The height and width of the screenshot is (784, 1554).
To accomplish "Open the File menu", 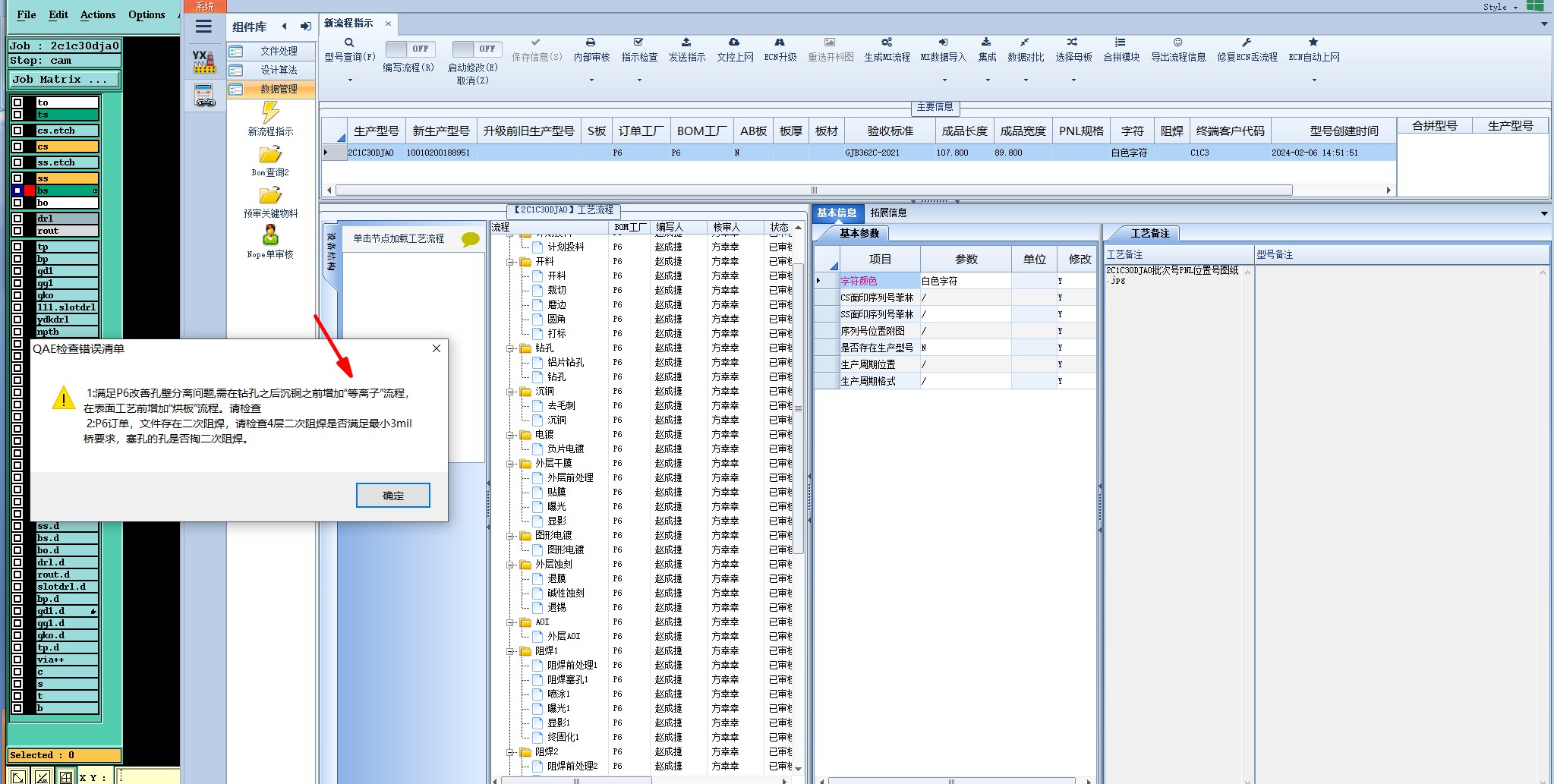I will tap(27, 14).
